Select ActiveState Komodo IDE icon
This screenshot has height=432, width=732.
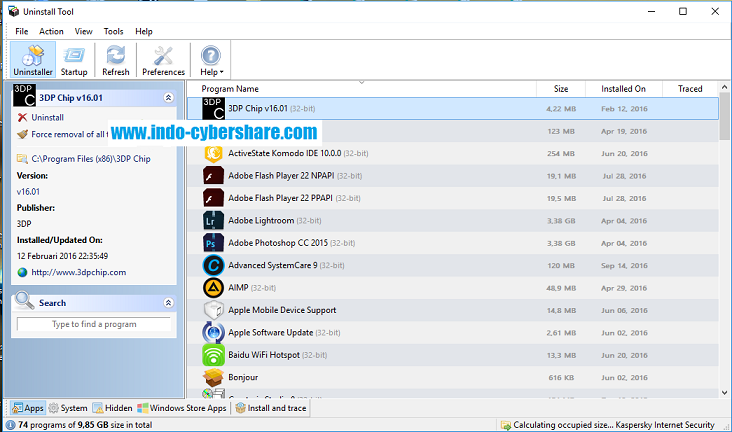click(213, 153)
